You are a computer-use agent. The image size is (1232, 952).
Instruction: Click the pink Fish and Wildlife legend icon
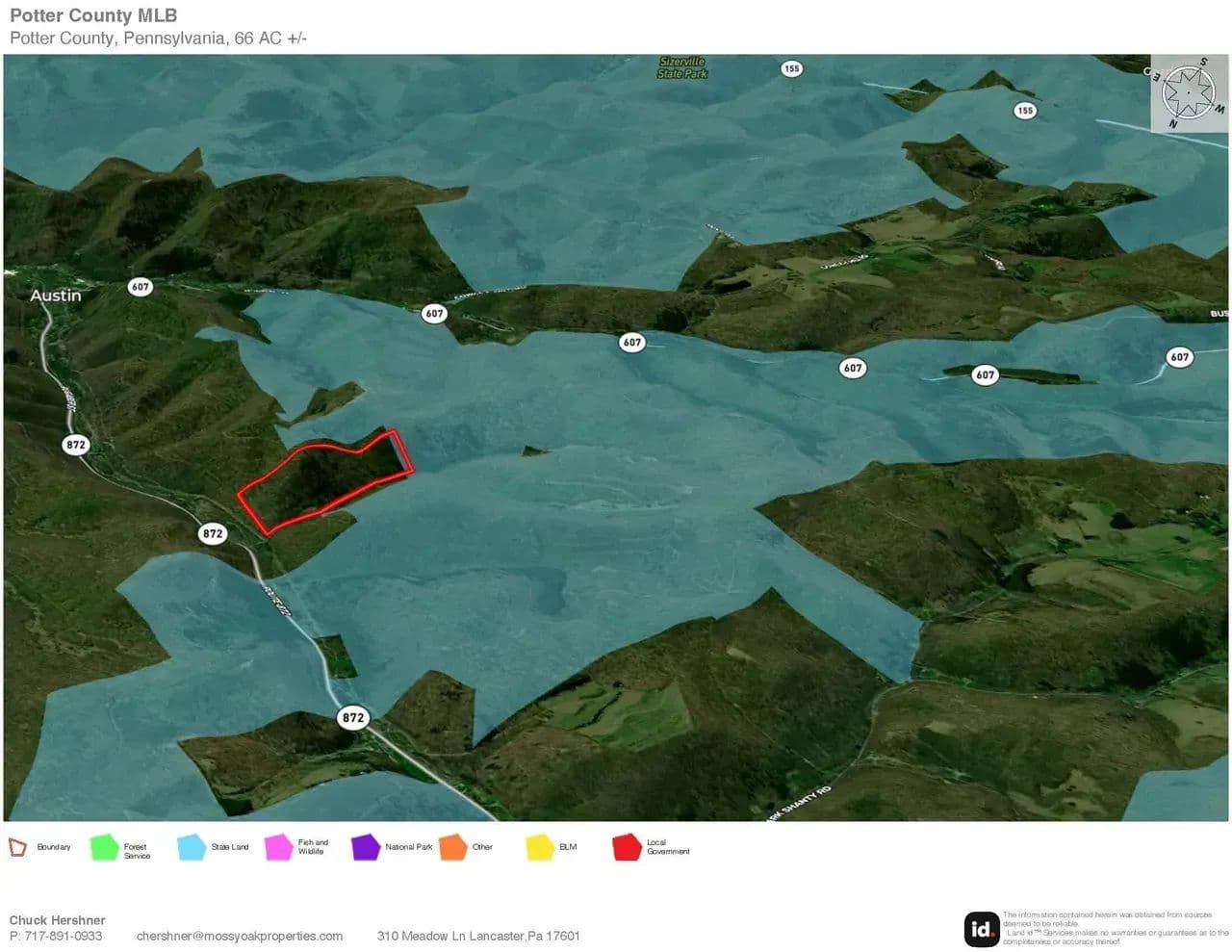tap(278, 847)
